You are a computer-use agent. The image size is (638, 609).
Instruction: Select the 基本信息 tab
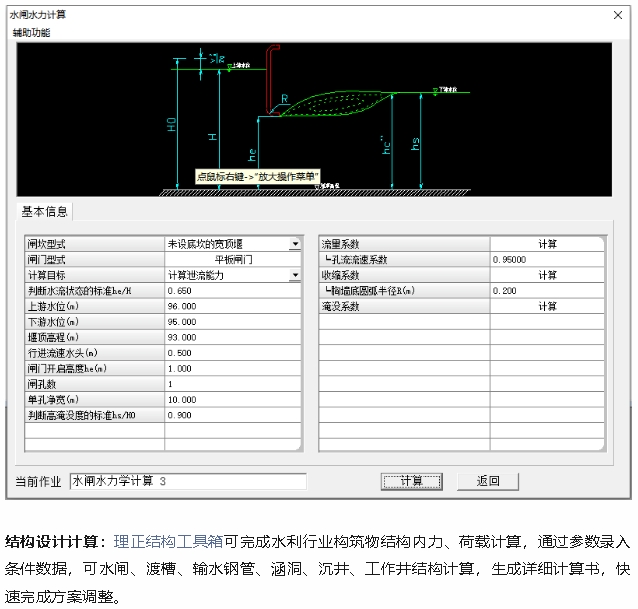click(x=45, y=211)
